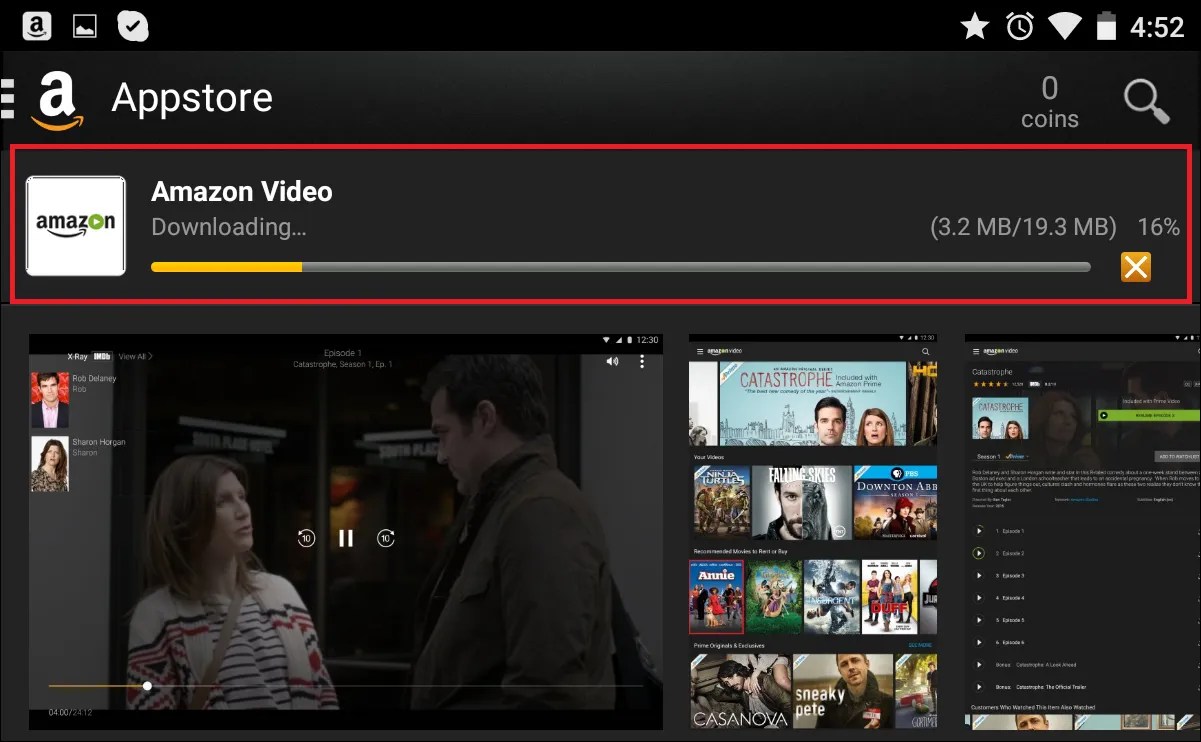
Task: Click the Downloading status text
Action: click(x=228, y=227)
